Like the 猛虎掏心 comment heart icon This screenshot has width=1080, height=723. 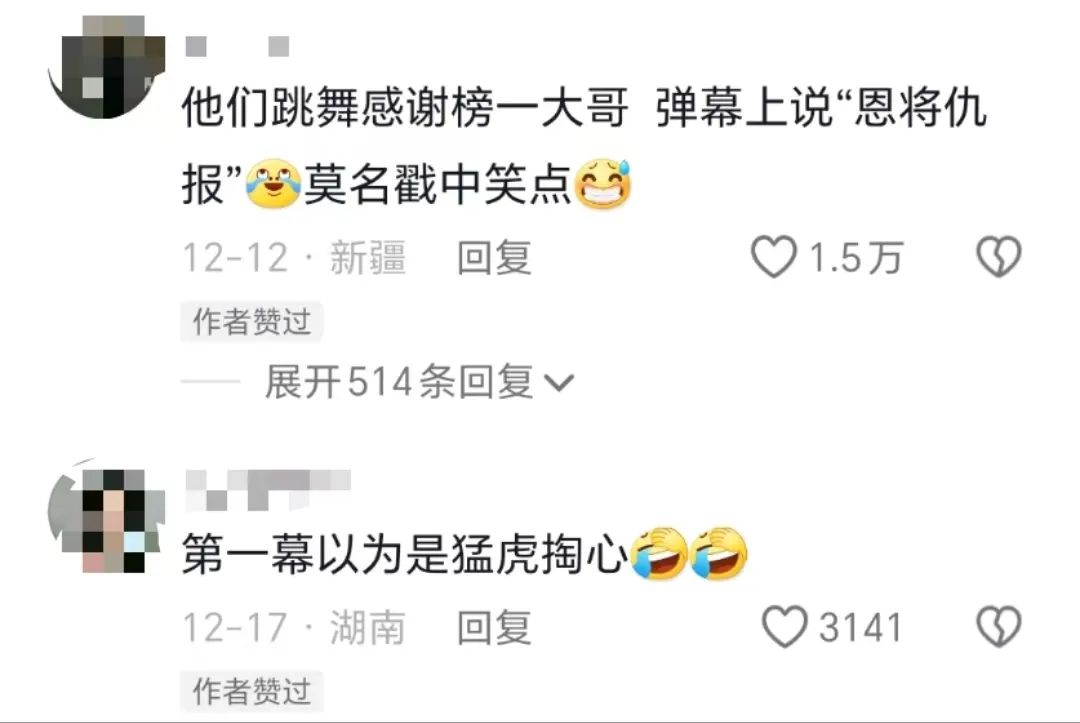point(785,627)
